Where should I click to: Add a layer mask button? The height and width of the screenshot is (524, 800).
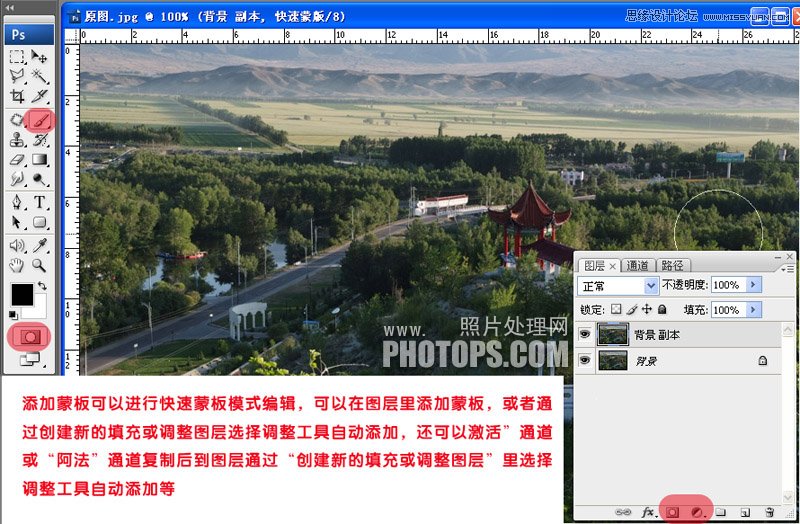pos(672,512)
